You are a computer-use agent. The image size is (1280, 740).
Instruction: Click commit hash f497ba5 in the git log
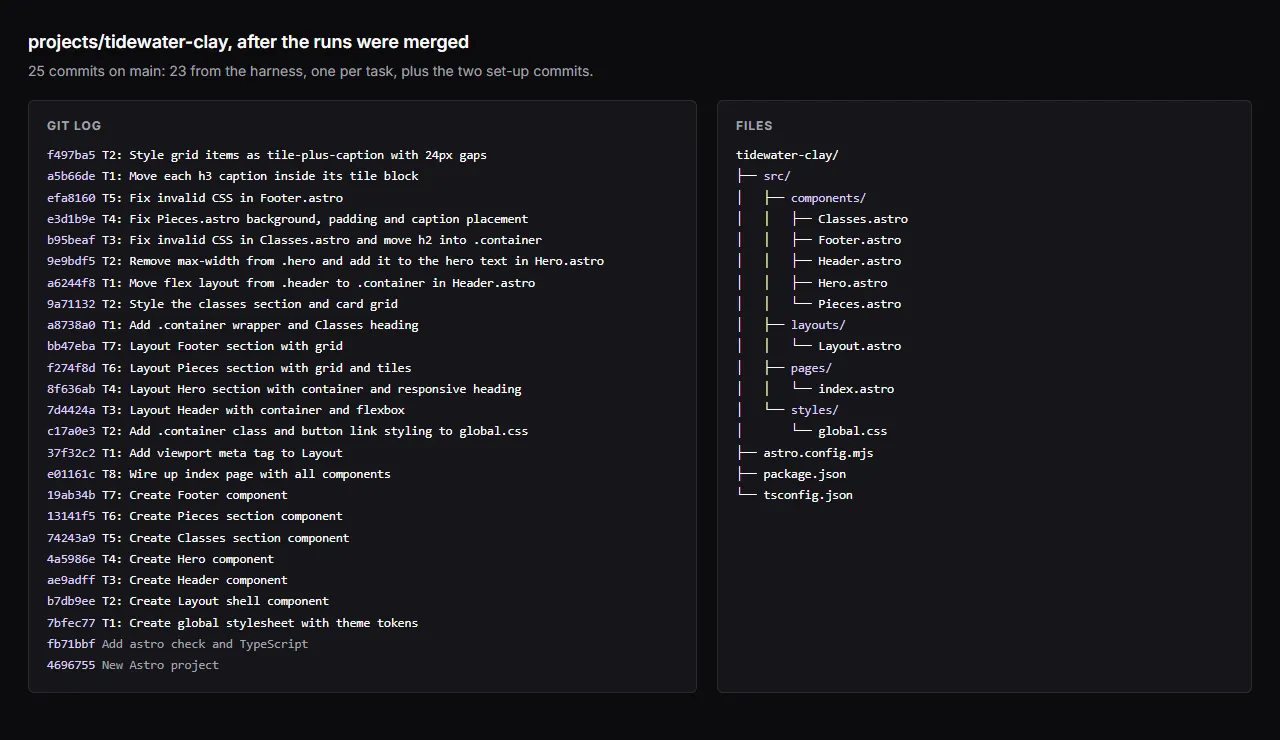tap(71, 155)
